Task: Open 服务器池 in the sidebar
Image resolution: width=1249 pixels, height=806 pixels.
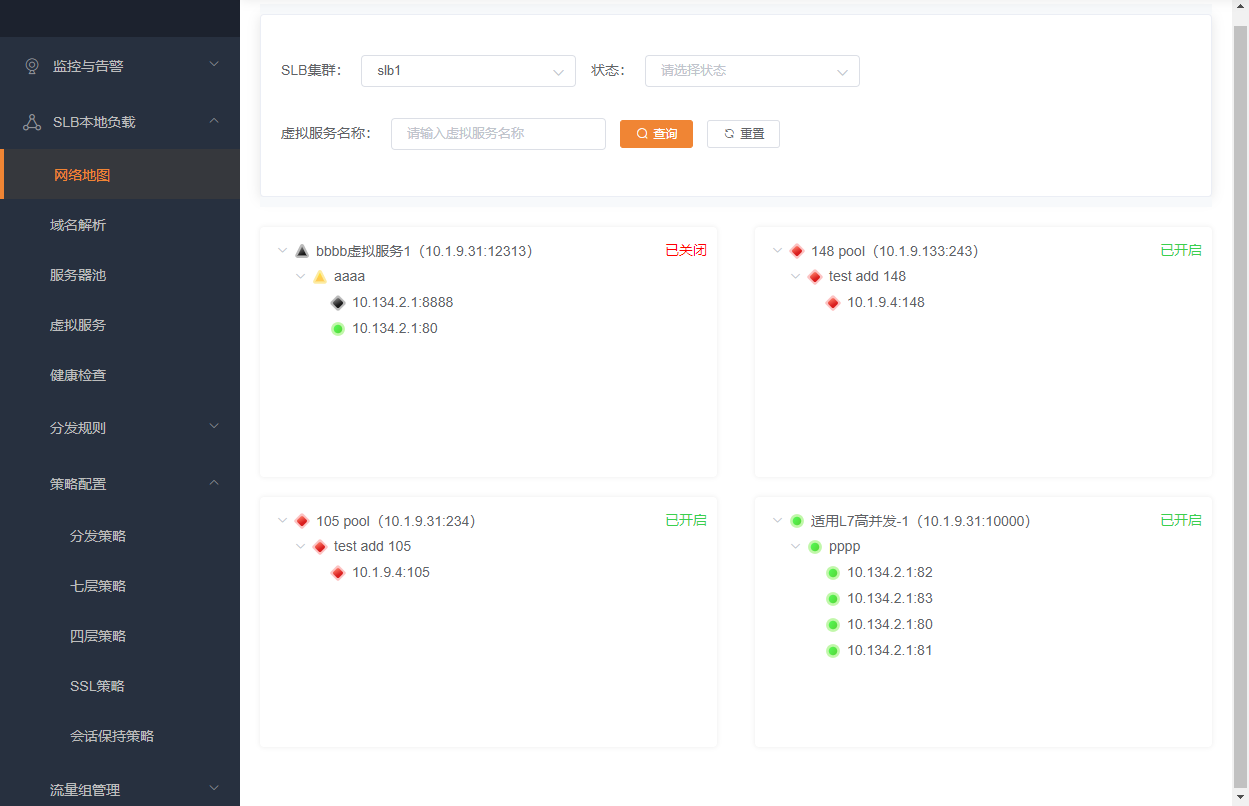Action: pos(78,275)
